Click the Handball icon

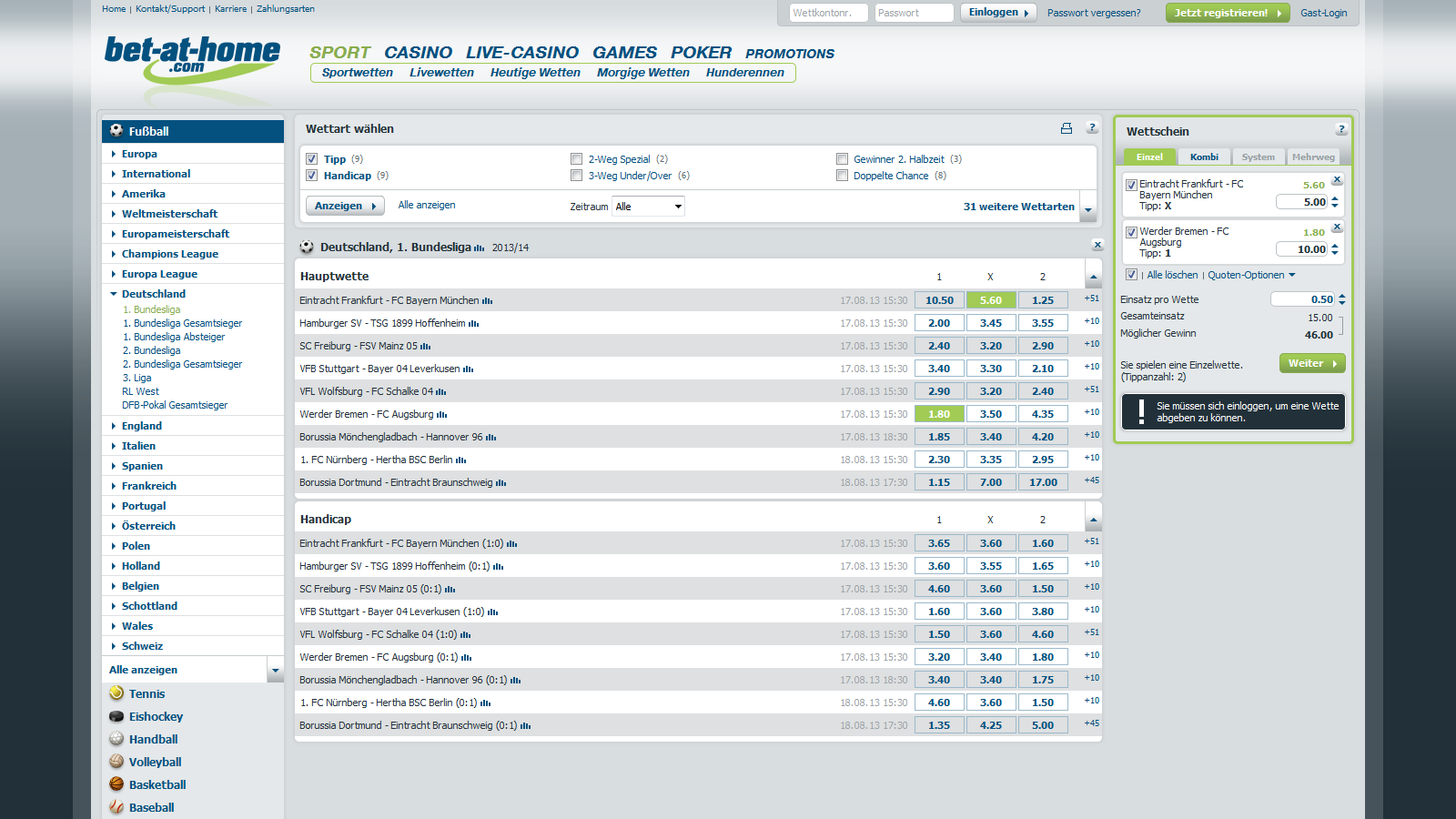click(116, 739)
